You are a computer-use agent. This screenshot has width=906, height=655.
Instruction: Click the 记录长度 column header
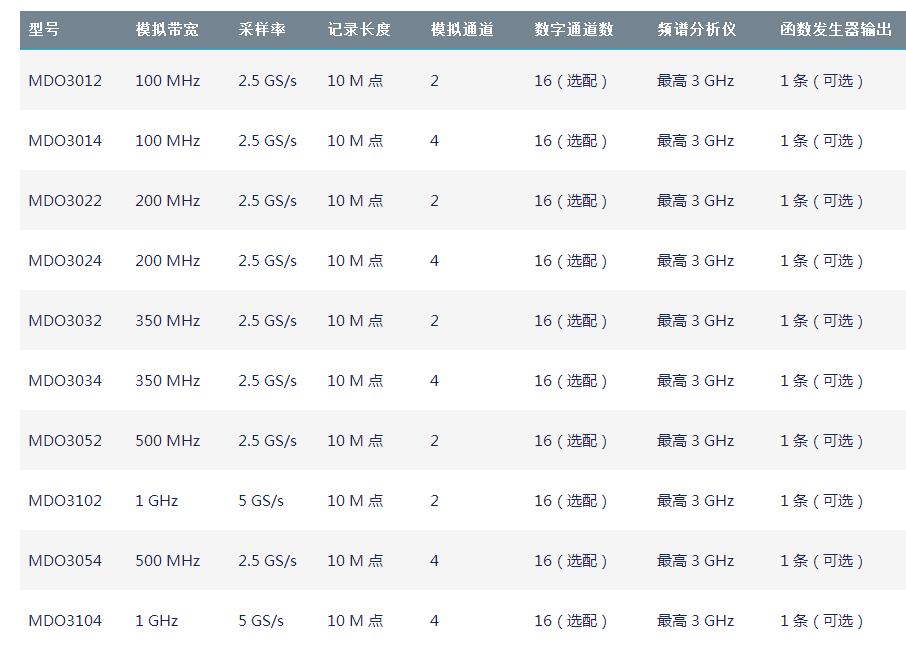(359, 29)
